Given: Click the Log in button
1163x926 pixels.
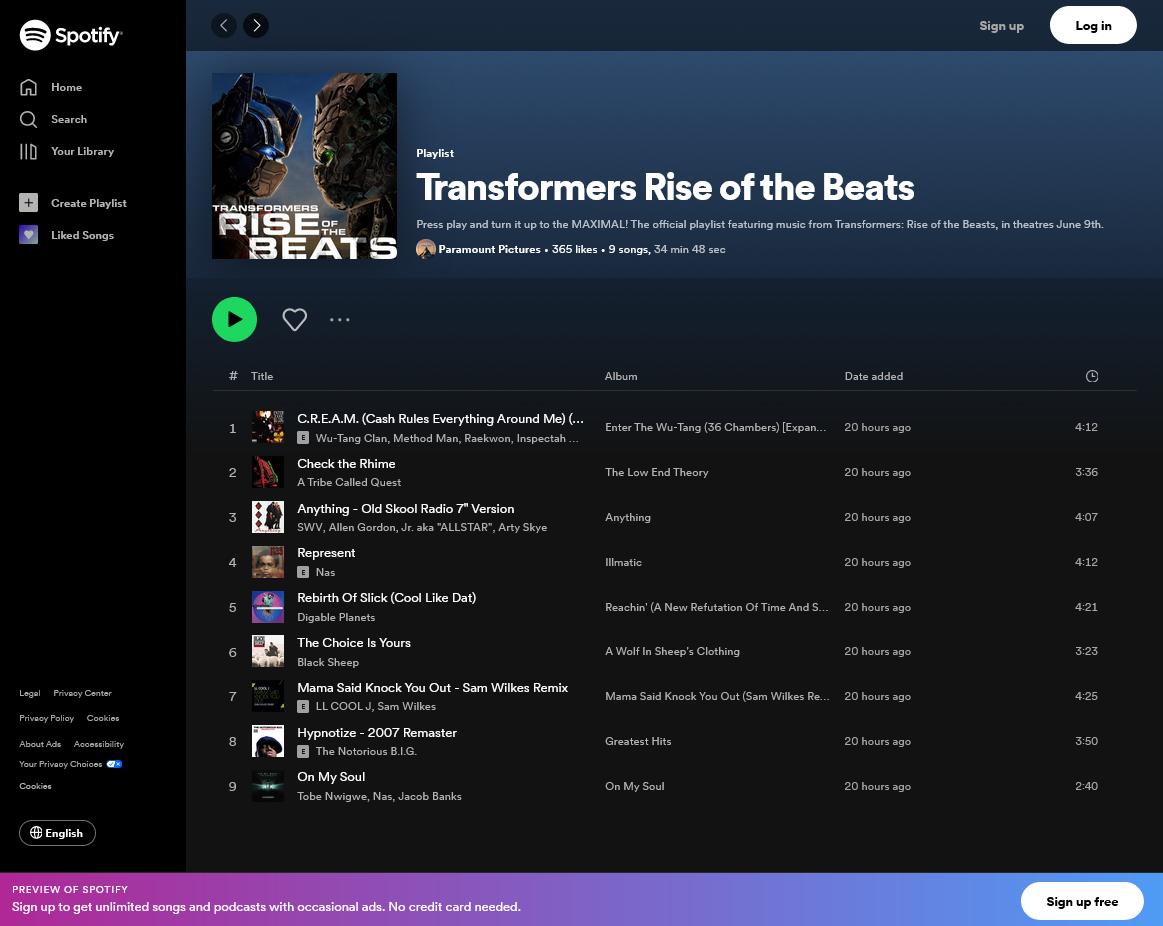Looking at the screenshot, I should tap(1093, 25).
